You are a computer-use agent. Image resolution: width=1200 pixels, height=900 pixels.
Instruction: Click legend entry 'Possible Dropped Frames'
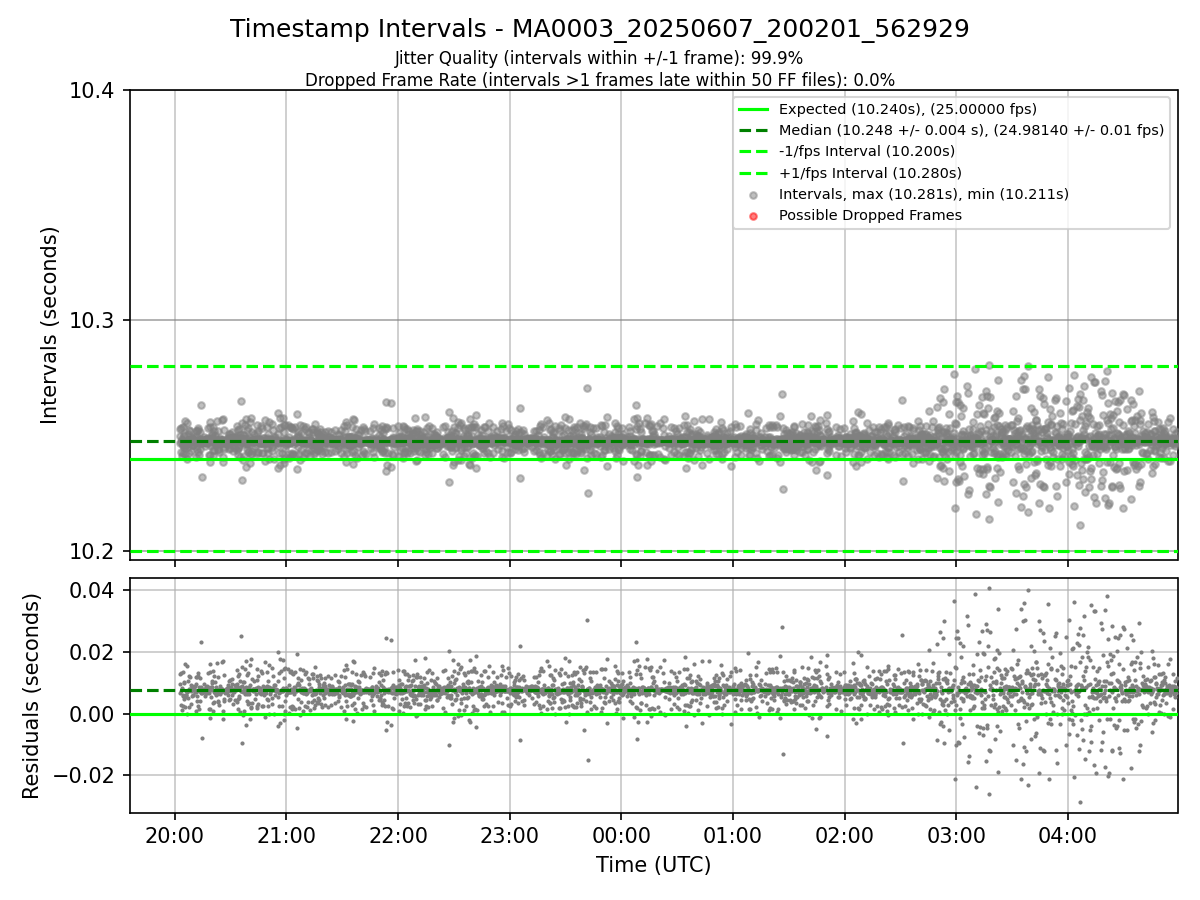tap(870, 215)
